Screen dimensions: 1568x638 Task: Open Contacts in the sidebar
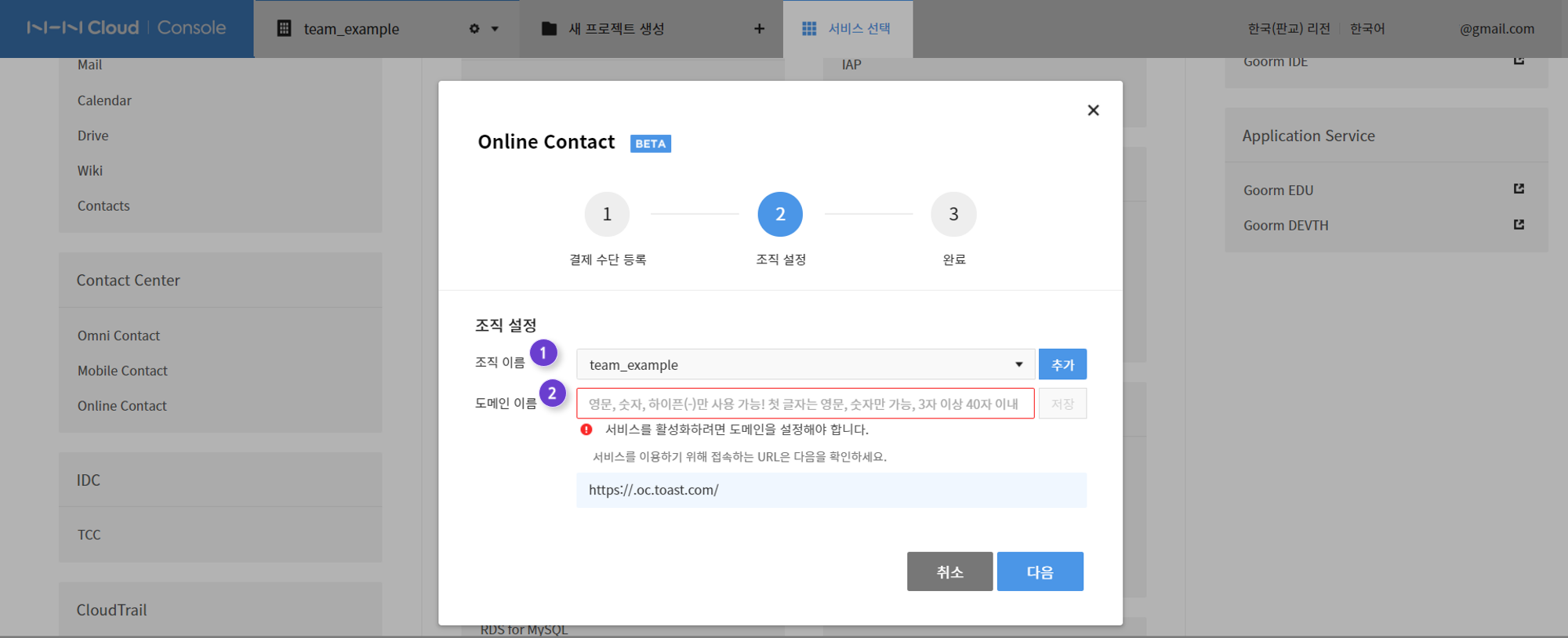click(x=103, y=206)
